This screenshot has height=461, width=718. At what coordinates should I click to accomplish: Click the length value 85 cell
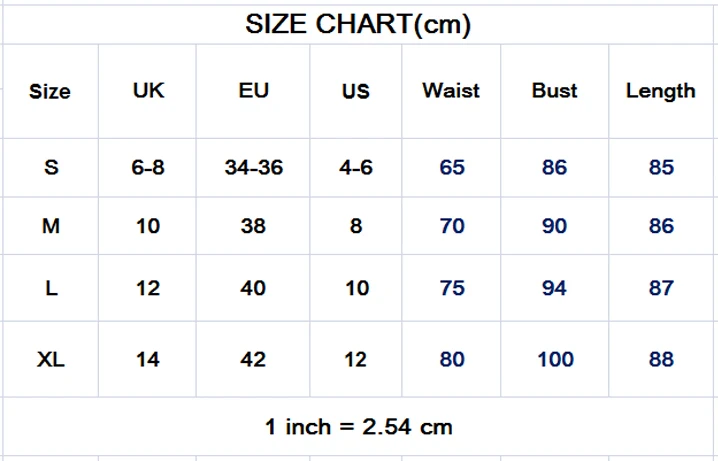click(x=661, y=168)
